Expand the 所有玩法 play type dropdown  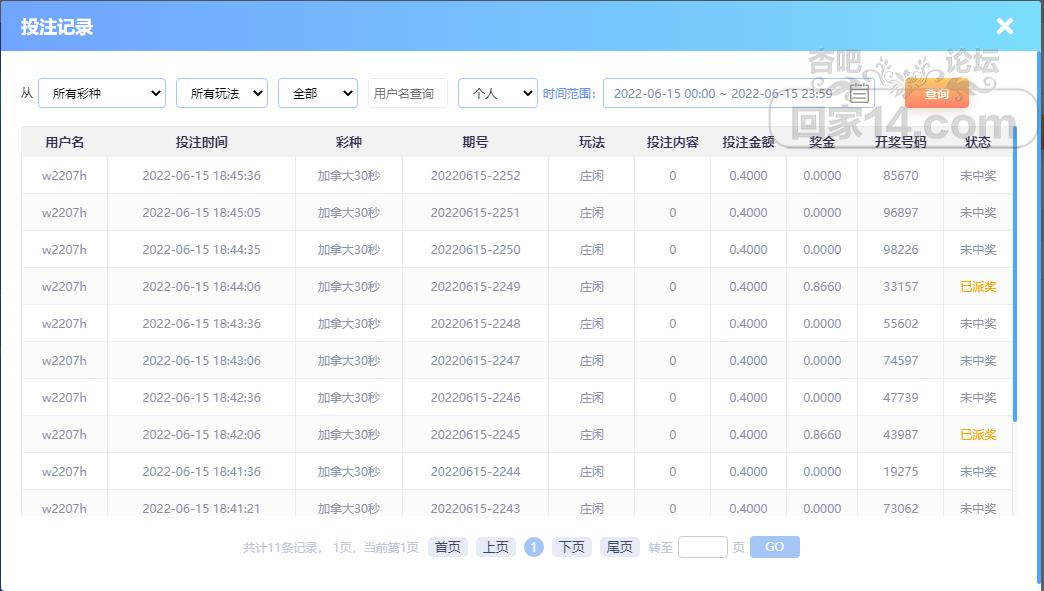221,93
